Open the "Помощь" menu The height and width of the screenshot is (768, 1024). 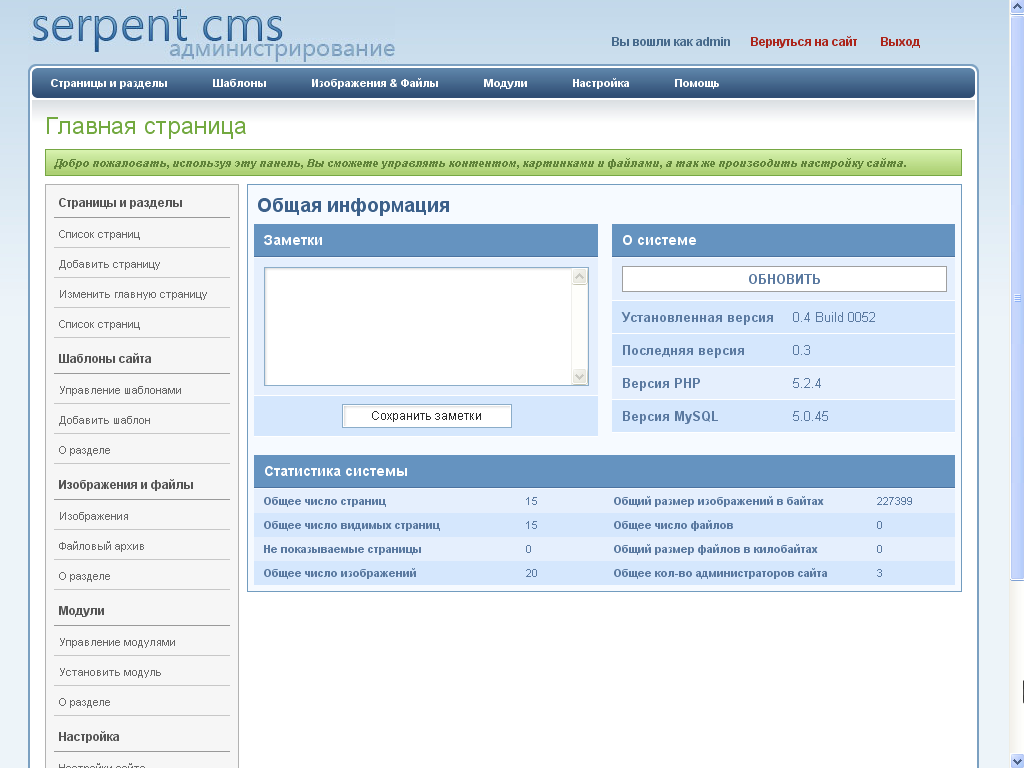[697, 83]
